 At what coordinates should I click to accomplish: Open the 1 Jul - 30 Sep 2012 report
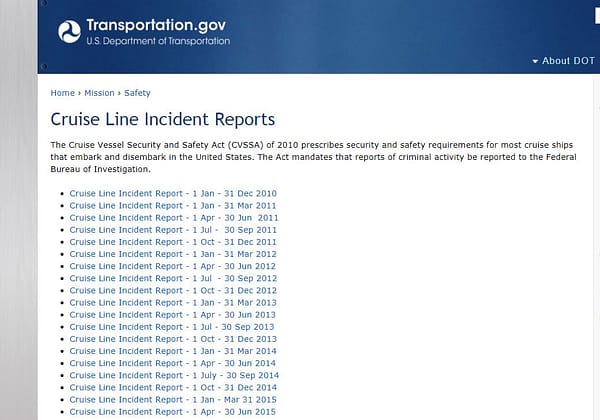(x=174, y=278)
